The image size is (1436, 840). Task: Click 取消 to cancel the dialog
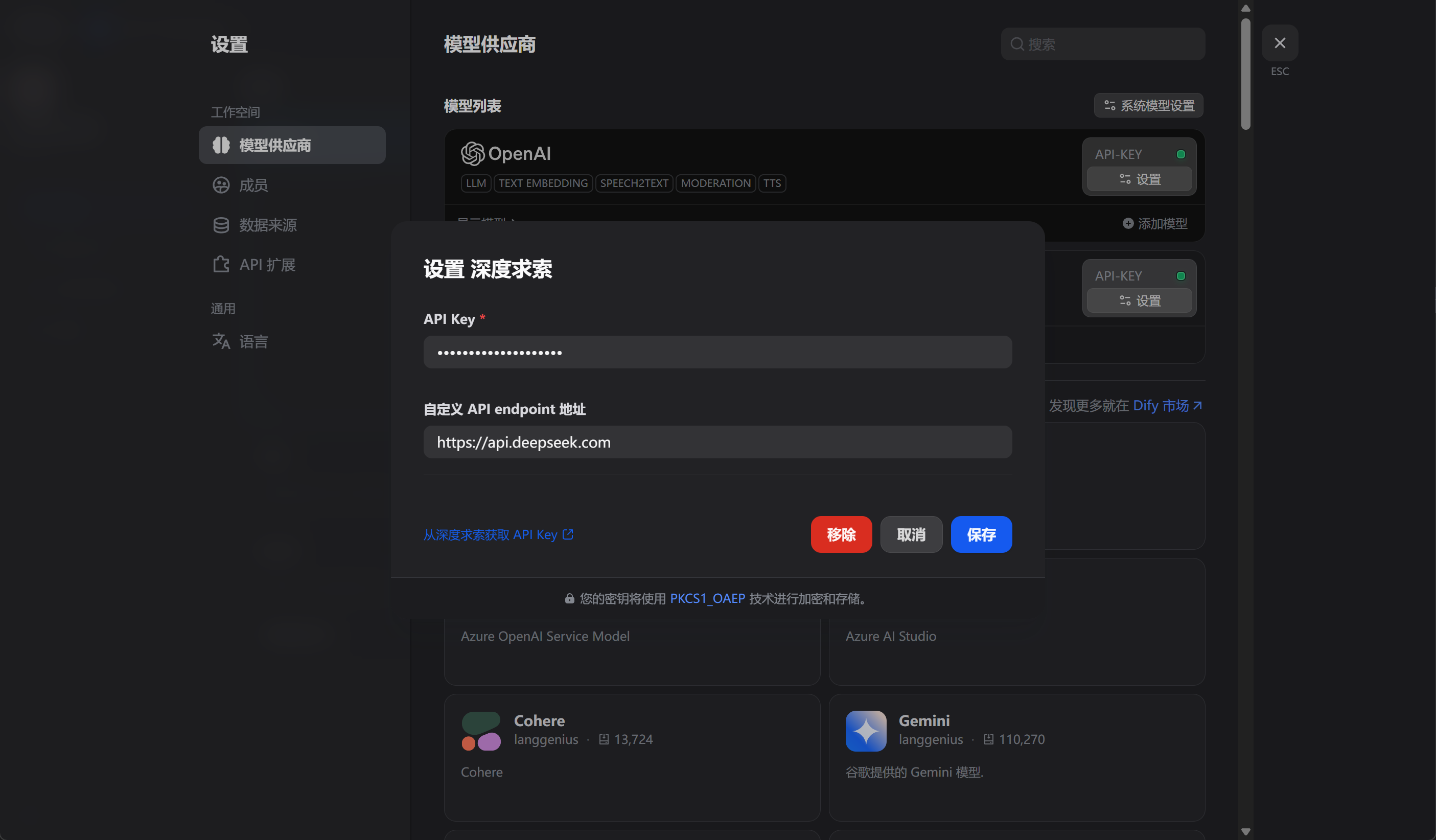pos(911,534)
